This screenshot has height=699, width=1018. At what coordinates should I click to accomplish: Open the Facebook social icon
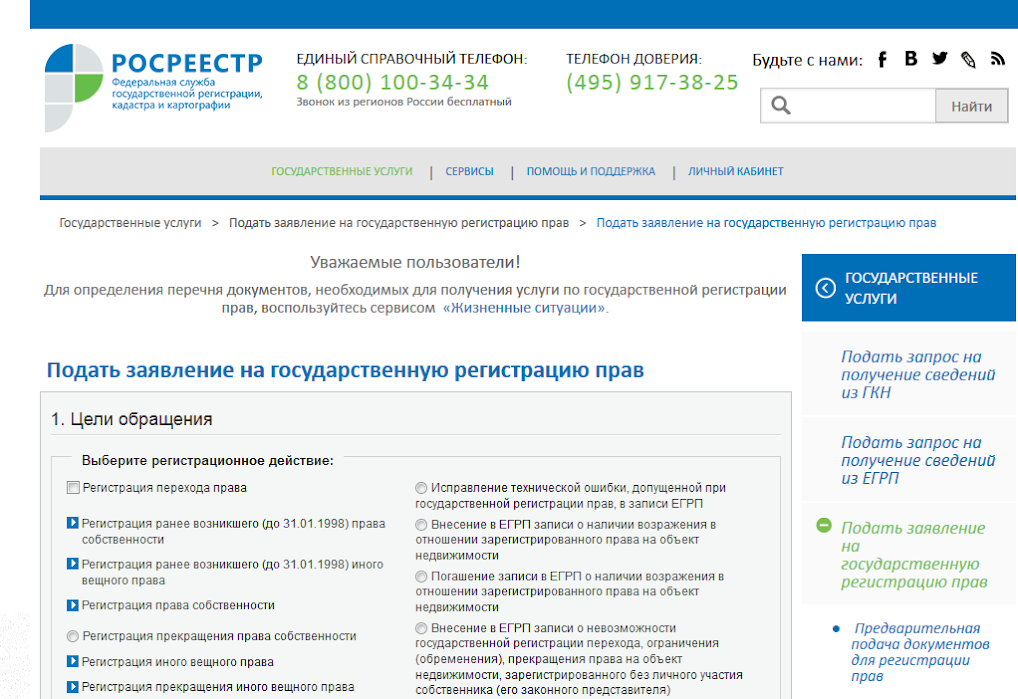click(882, 60)
